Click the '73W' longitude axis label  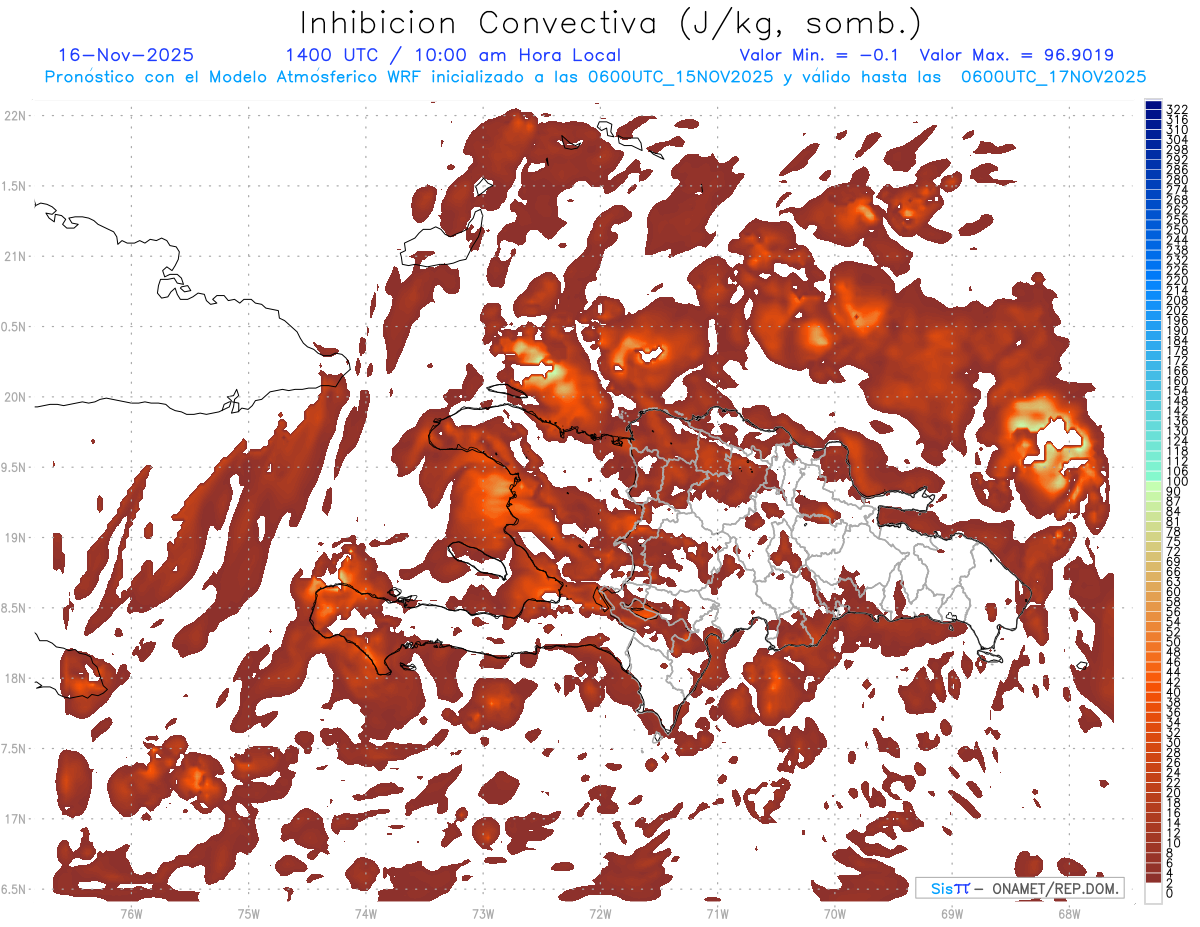(483, 913)
